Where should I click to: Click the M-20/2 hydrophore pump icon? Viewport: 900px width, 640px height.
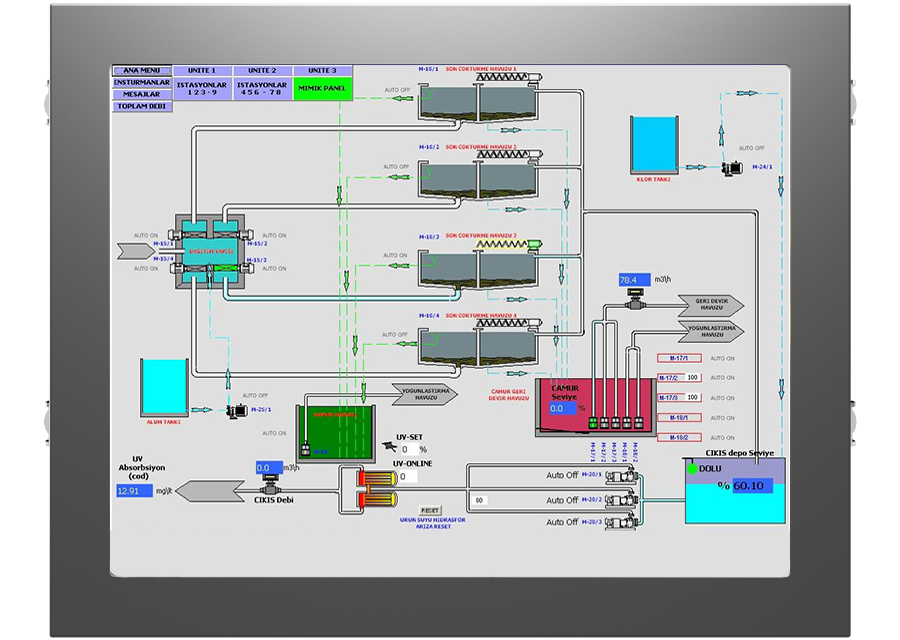[x=622, y=500]
